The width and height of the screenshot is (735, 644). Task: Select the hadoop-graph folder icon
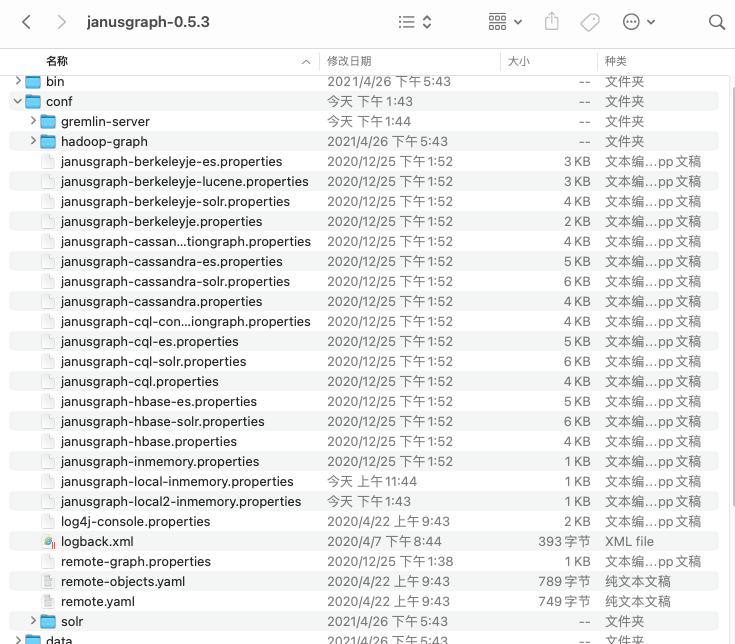click(48, 142)
